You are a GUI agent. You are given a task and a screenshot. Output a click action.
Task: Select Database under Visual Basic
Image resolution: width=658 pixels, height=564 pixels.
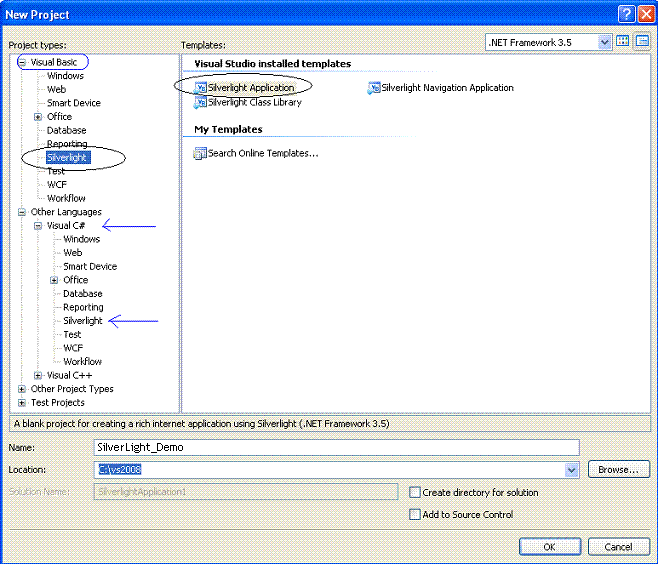coord(67,131)
